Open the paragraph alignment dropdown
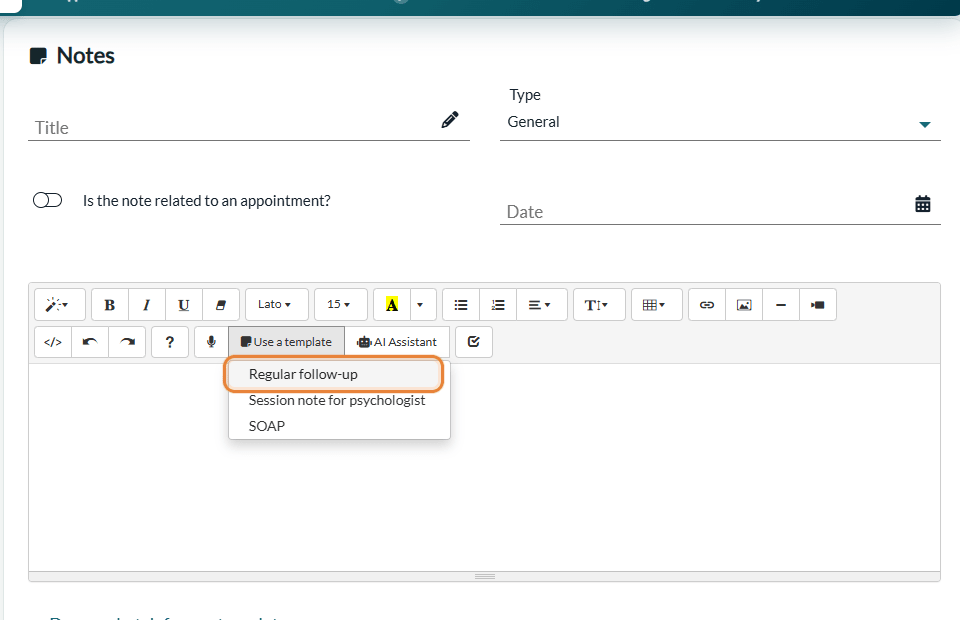The width and height of the screenshot is (960, 620). tap(541, 305)
